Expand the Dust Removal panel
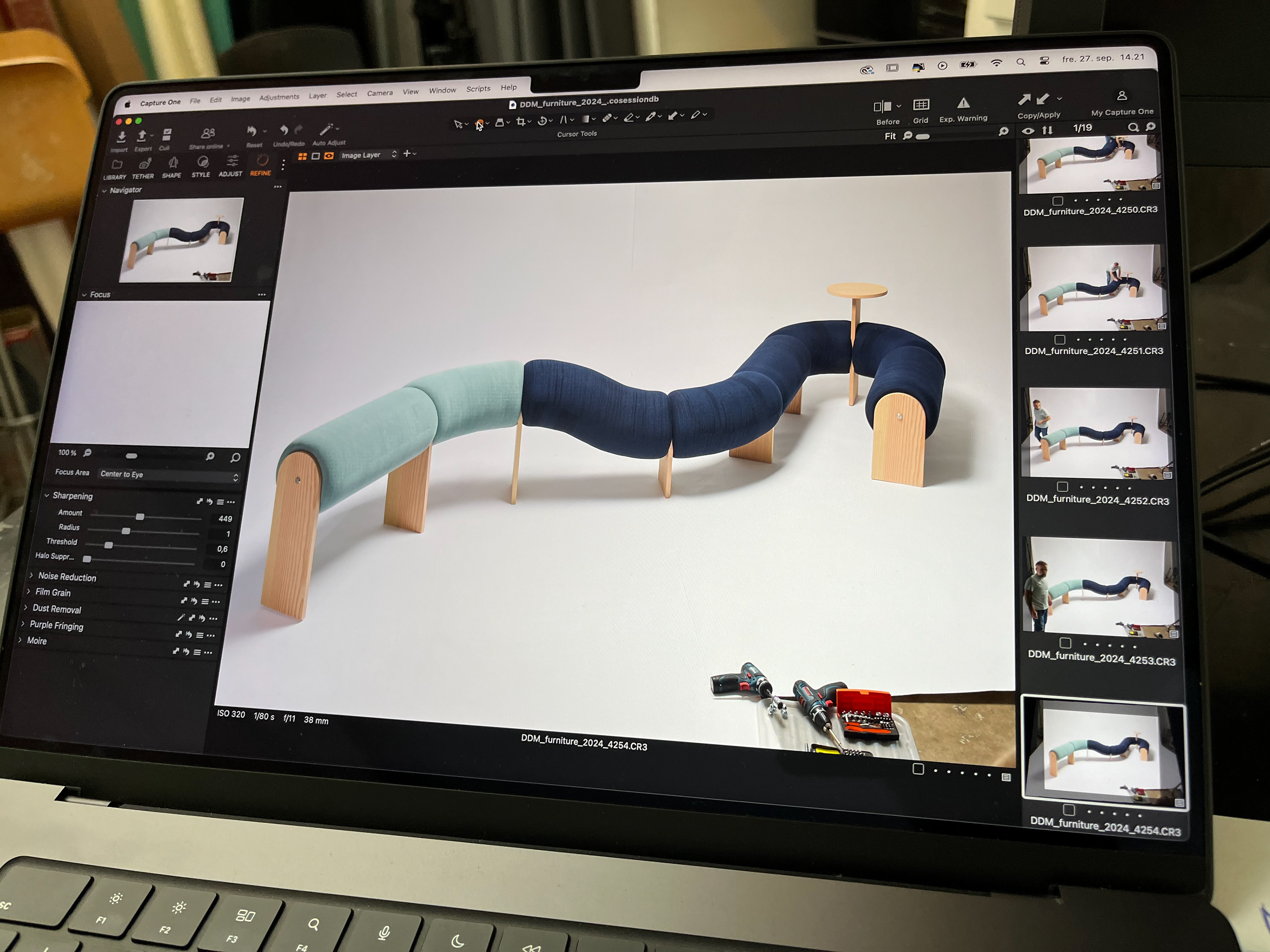This screenshot has height=952, width=1270. tap(26, 607)
